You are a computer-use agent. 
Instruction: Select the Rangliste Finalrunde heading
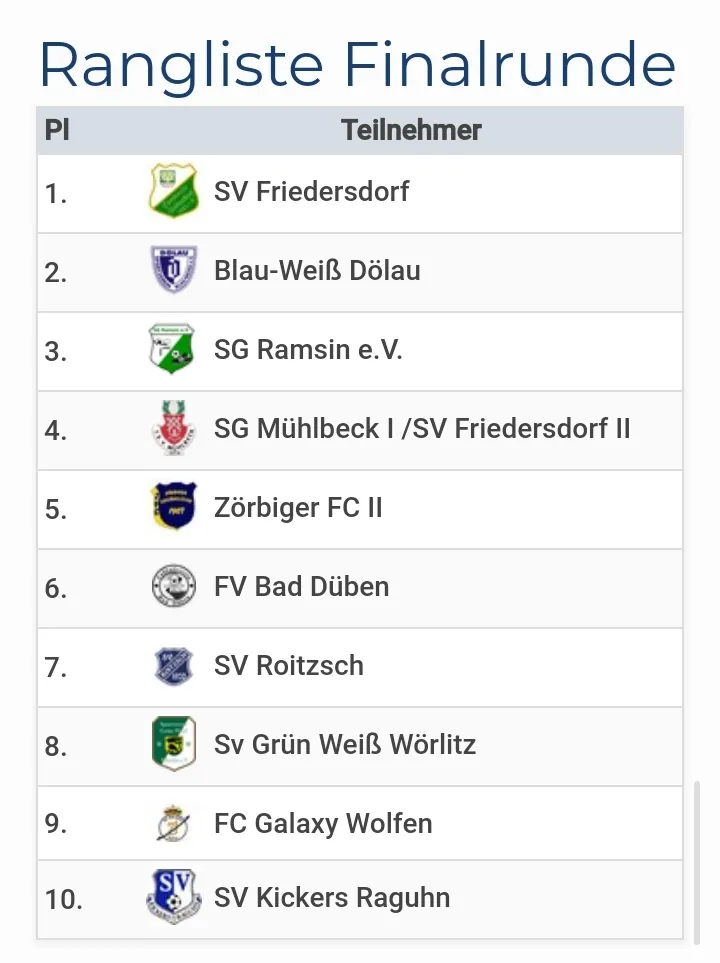coord(358,66)
